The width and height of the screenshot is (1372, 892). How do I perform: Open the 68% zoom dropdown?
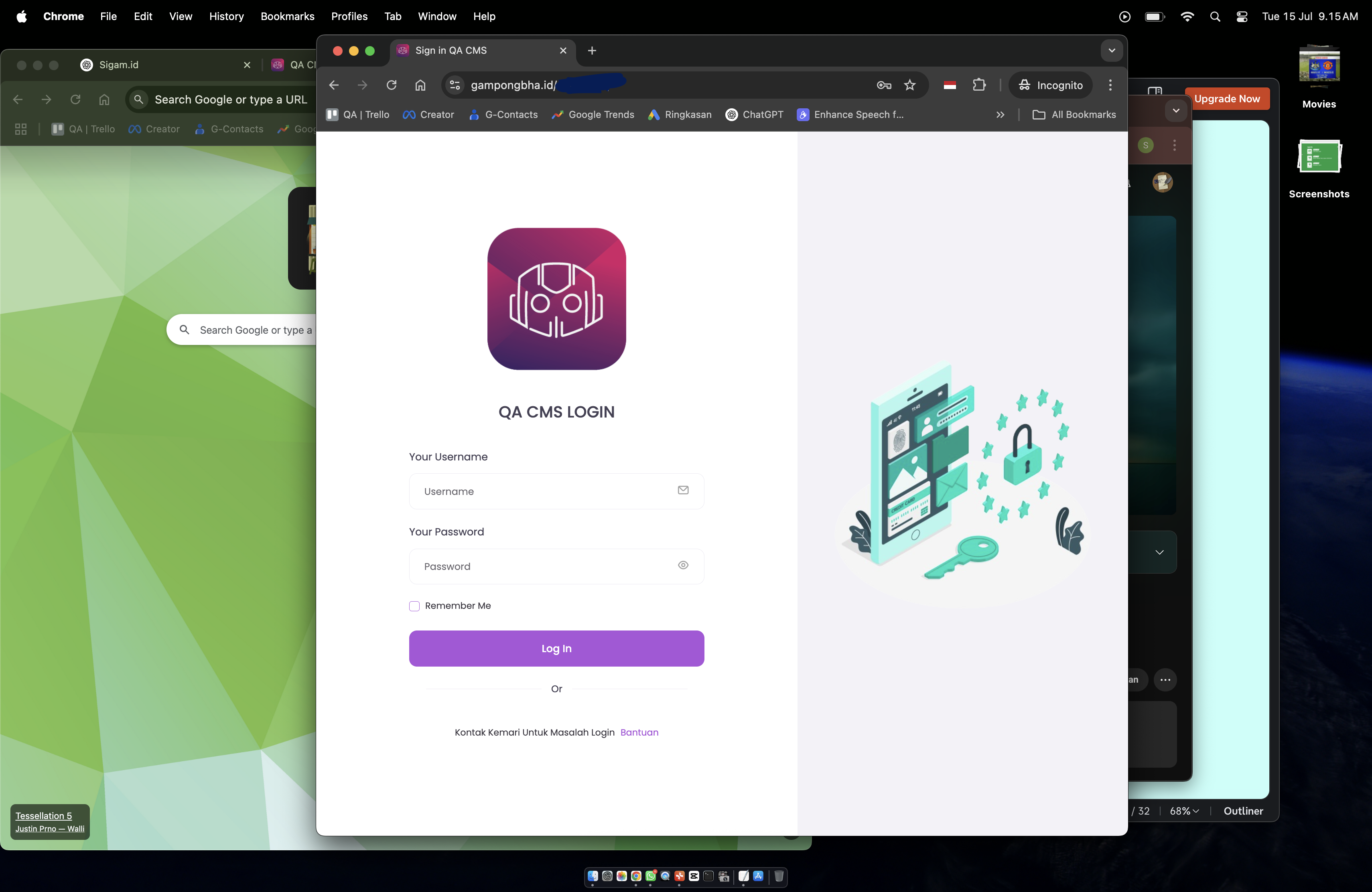tap(1184, 811)
